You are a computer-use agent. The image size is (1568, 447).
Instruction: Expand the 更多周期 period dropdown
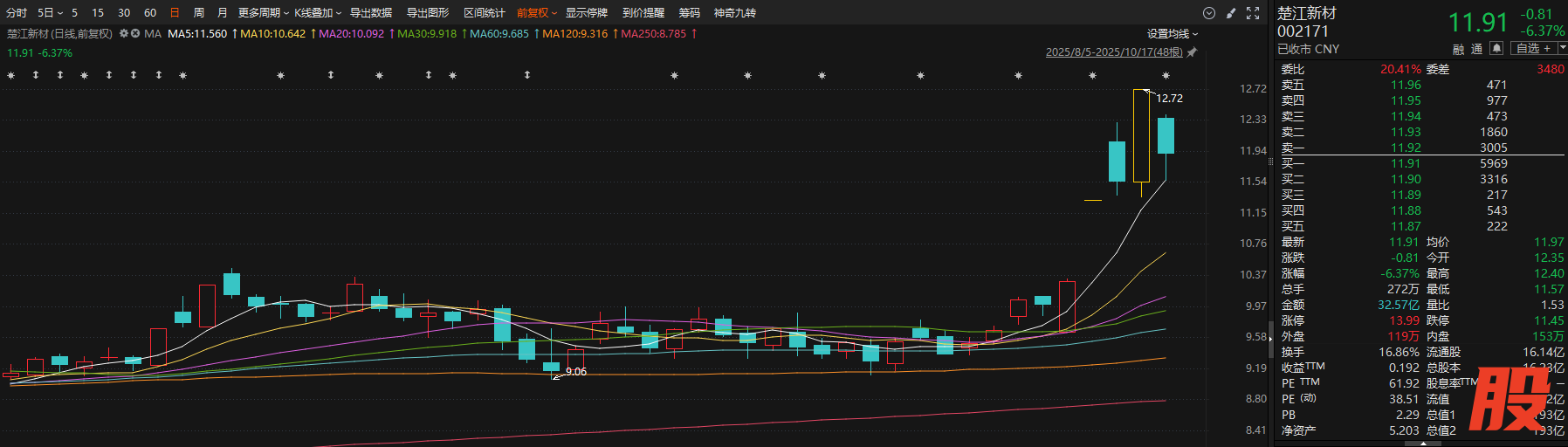pos(263,13)
